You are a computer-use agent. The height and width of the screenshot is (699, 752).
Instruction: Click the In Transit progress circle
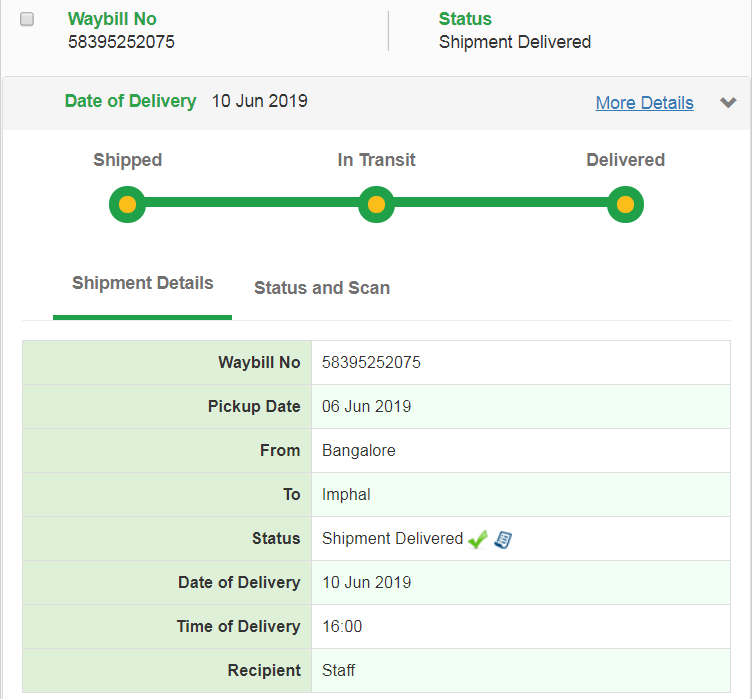[376, 205]
